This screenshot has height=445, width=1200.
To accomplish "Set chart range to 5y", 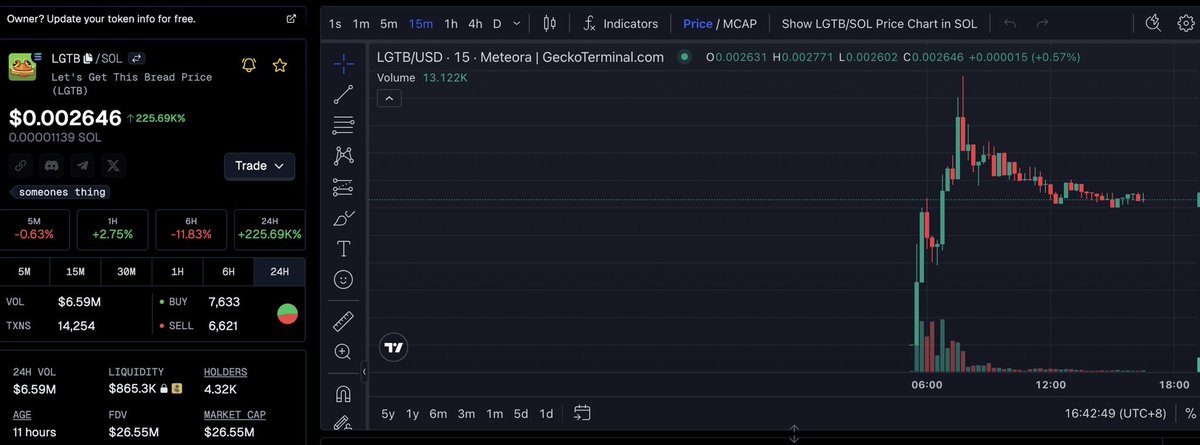I will pos(388,414).
